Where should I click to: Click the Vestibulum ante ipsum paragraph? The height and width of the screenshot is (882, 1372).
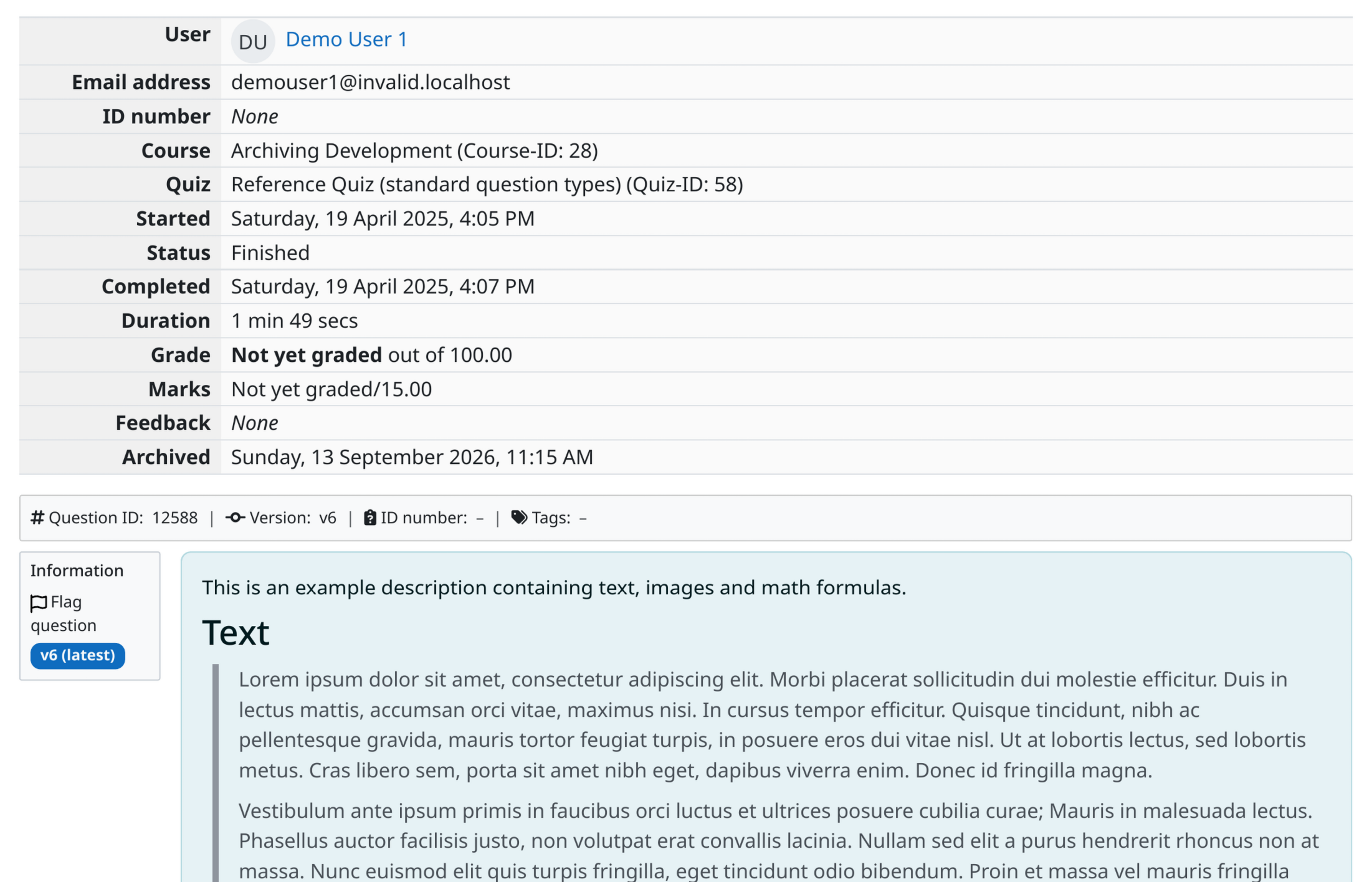tap(779, 841)
